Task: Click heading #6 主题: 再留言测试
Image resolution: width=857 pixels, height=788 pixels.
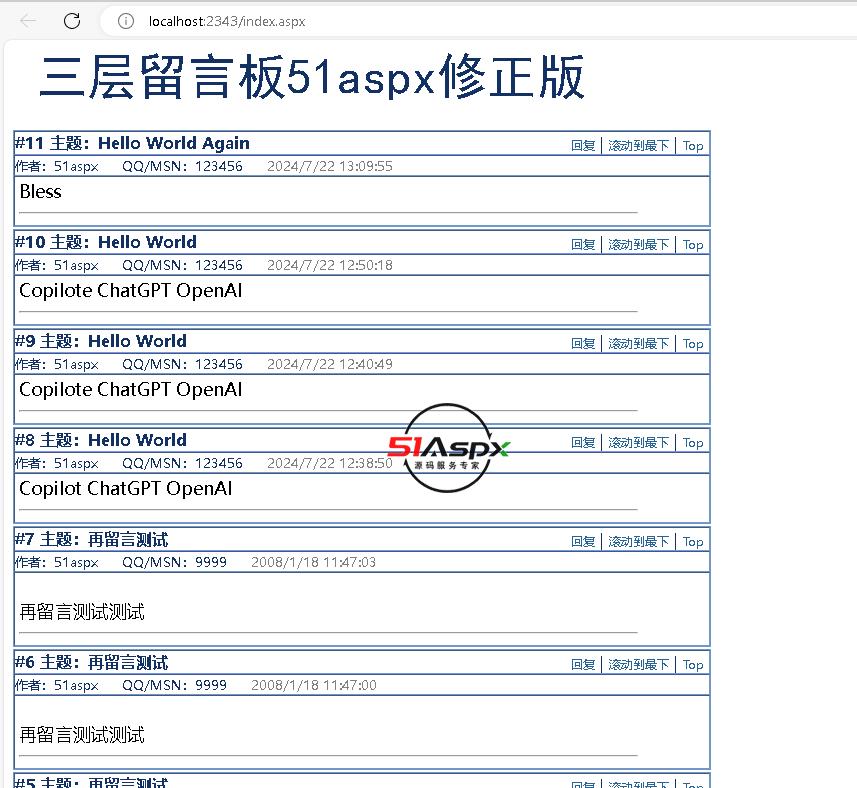Action: [x=91, y=662]
